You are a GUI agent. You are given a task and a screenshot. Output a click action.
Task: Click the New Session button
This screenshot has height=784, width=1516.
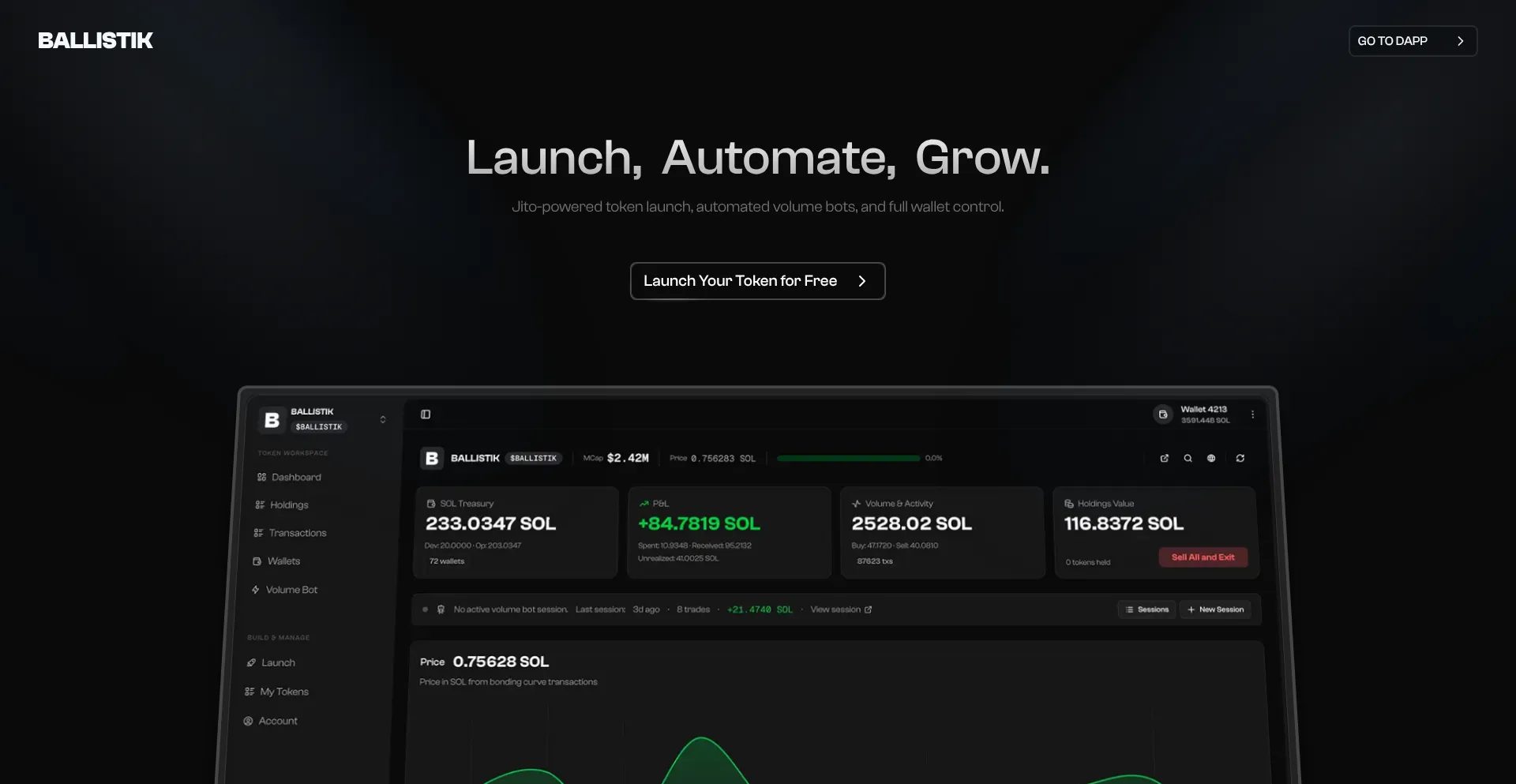[x=1215, y=610]
